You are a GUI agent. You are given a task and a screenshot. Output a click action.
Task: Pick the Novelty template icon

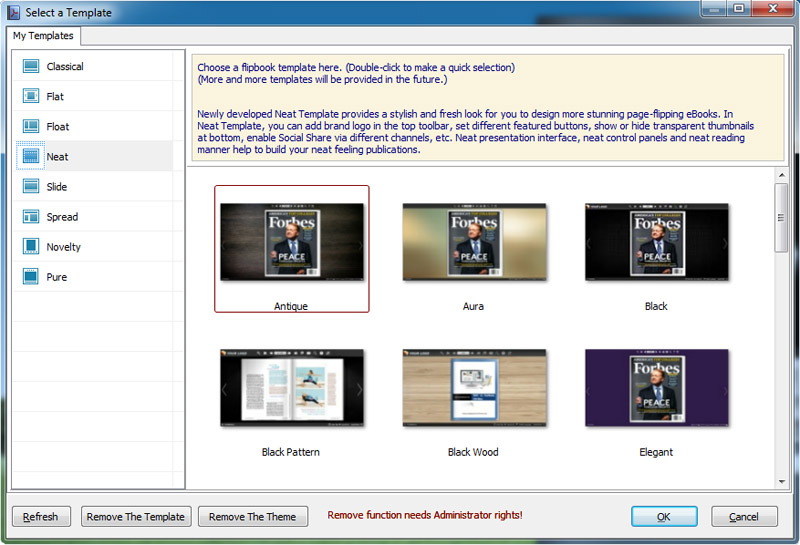click(30, 246)
